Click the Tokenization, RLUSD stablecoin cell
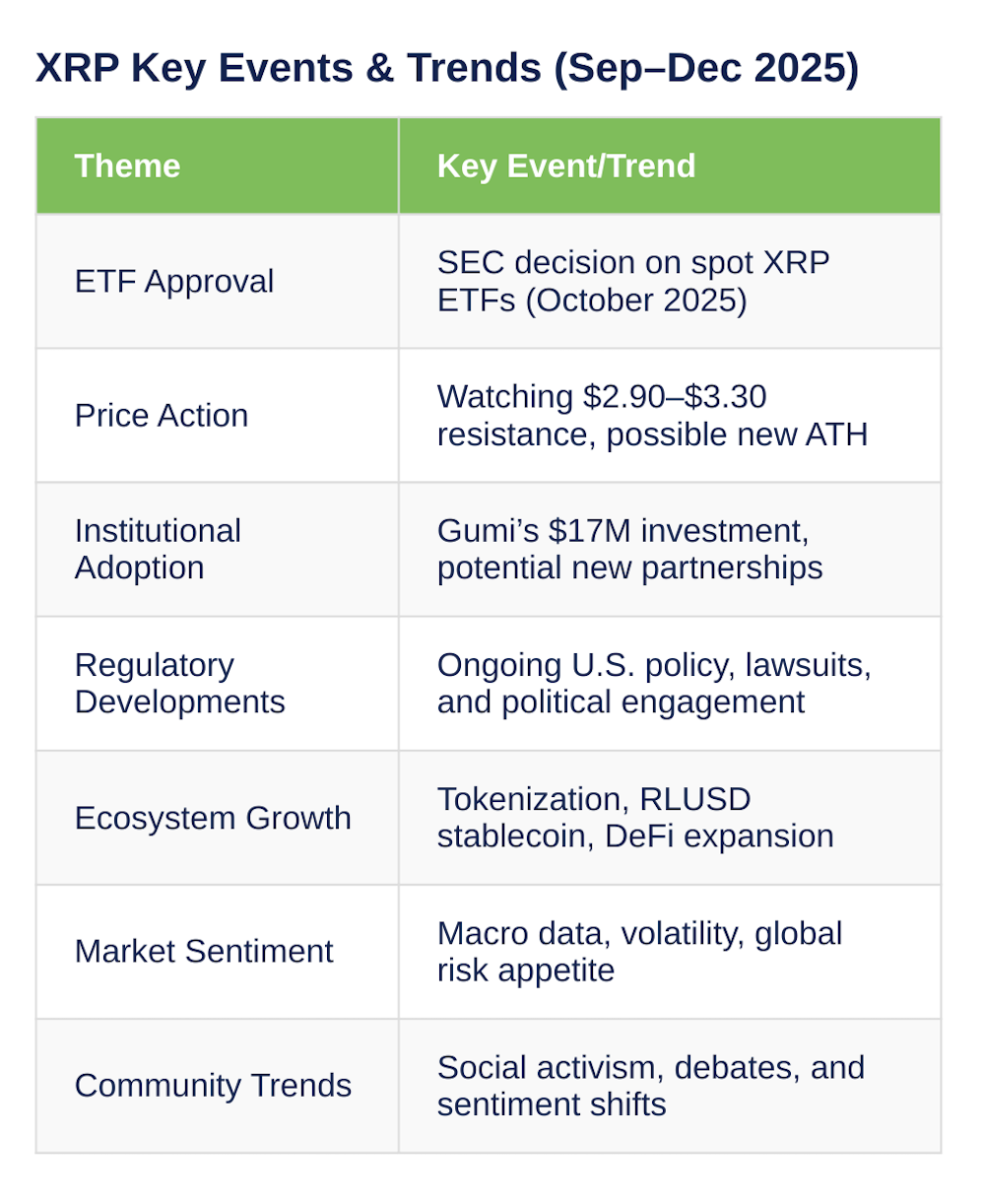 pos(670,817)
